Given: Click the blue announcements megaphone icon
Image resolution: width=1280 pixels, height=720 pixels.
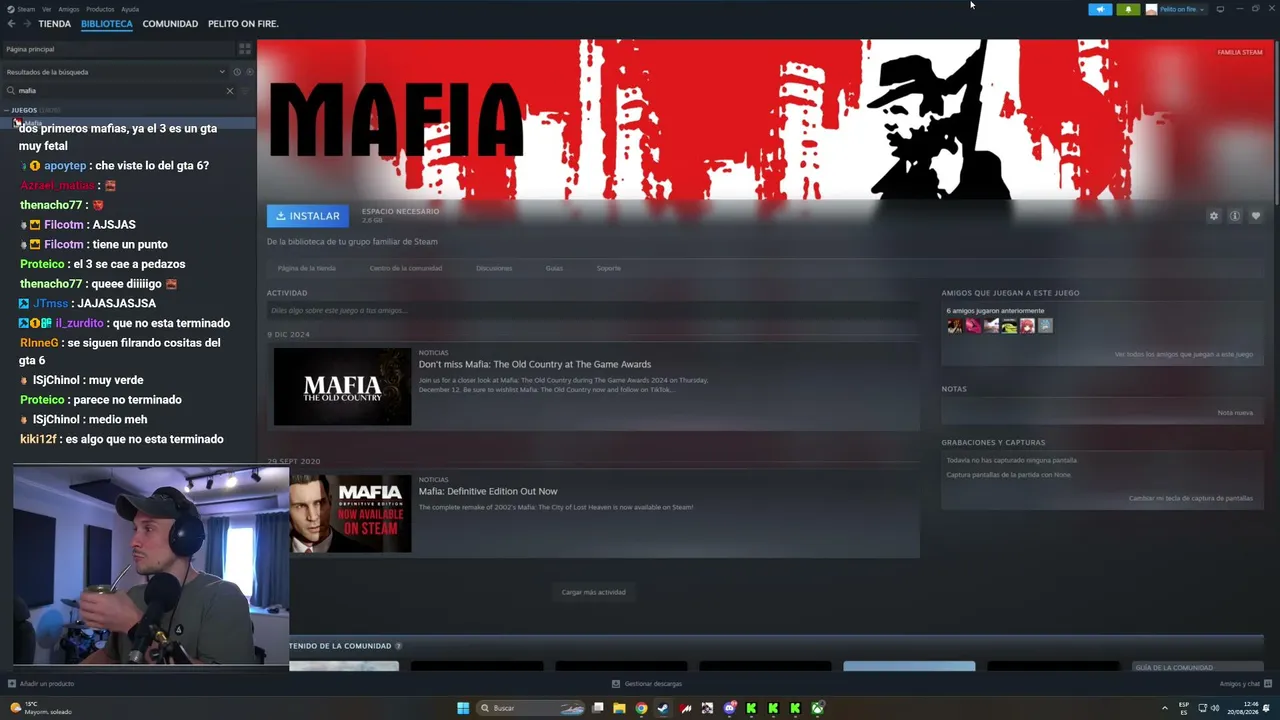Looking at the screenshot, I should coord(1100,9).
